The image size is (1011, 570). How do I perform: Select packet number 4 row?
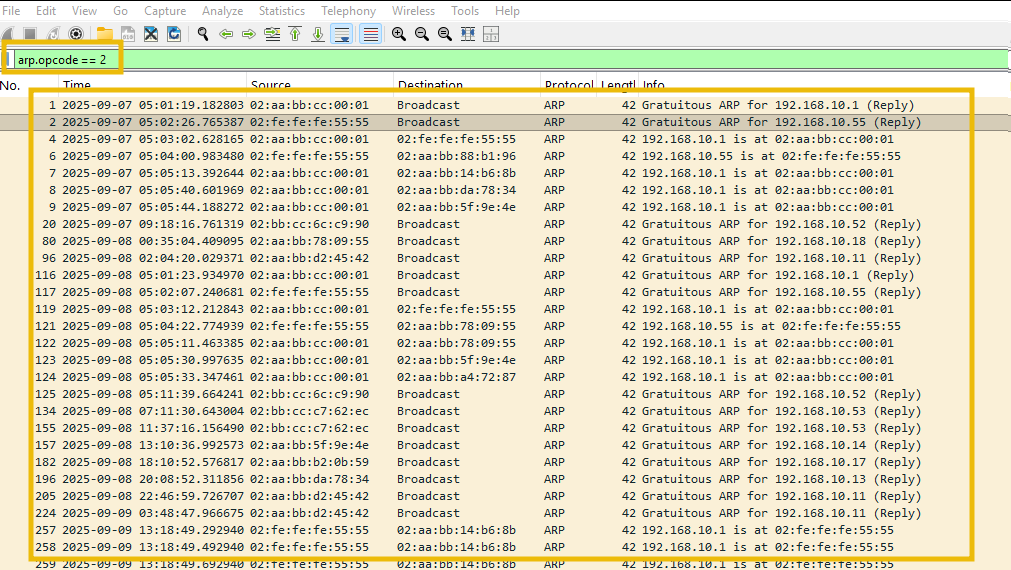pos(506,139)
